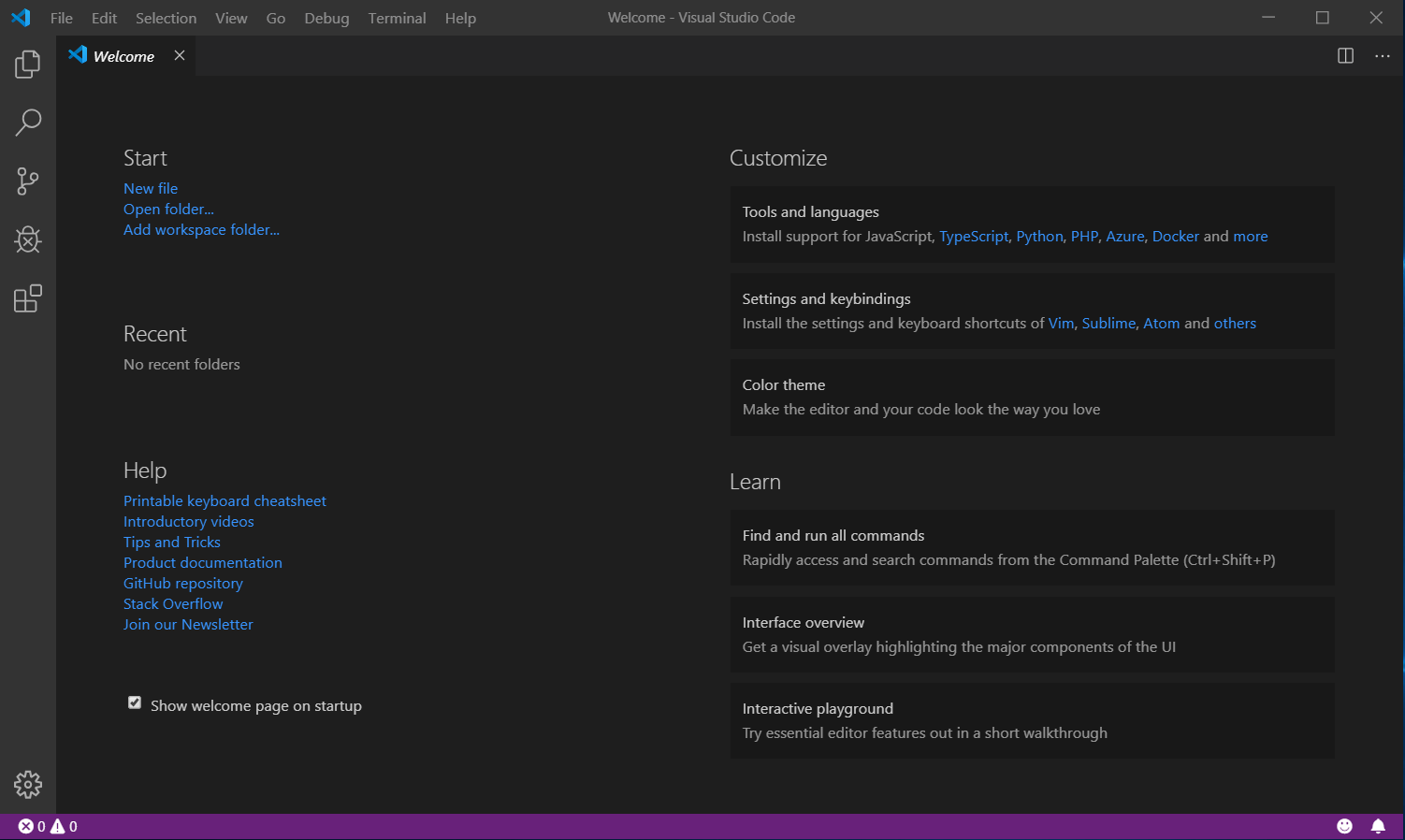Click the Atom keybindings link

pyautogui.click(x=1162, y=323)
